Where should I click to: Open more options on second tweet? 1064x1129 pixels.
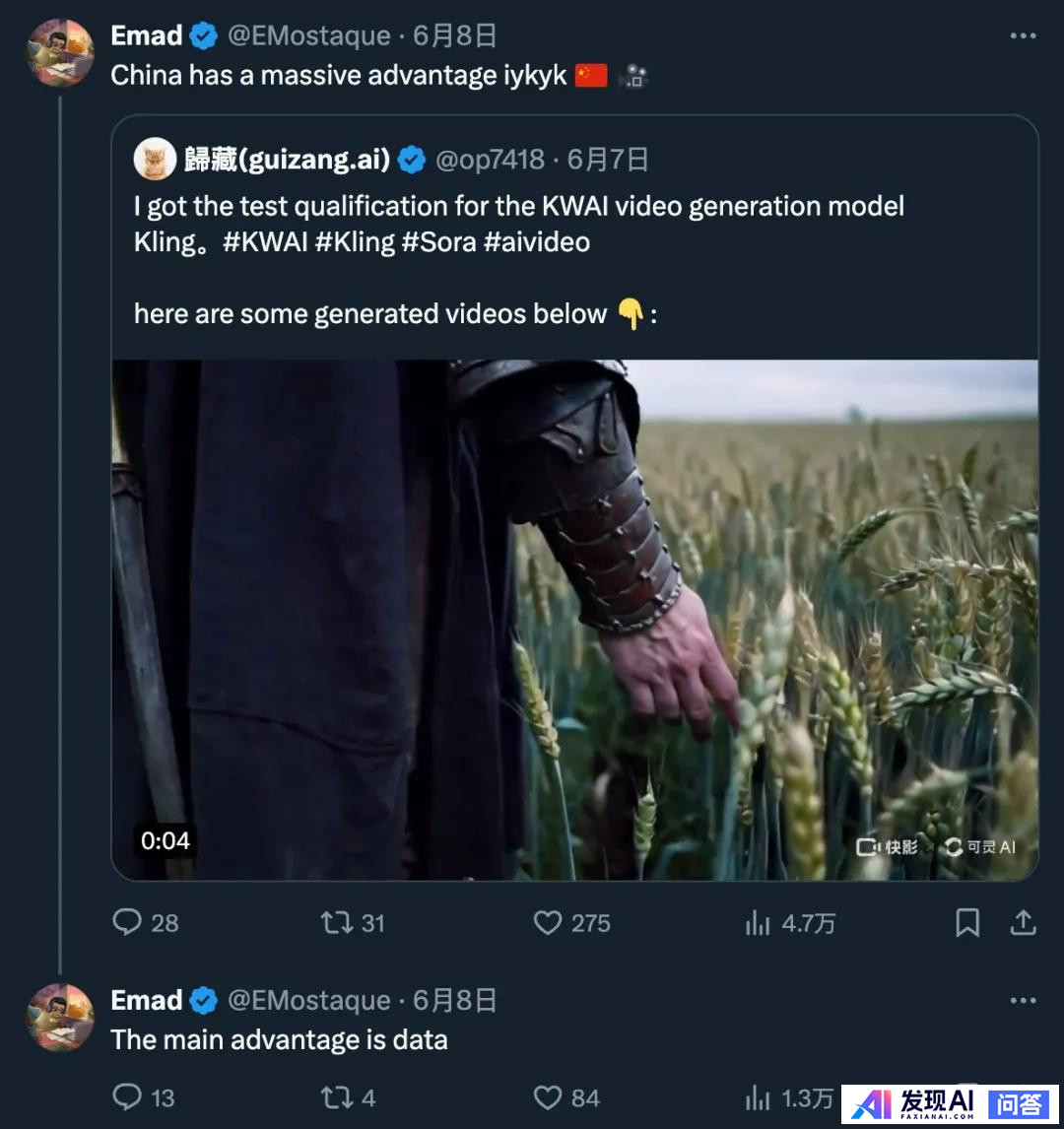[1024, 1000]
